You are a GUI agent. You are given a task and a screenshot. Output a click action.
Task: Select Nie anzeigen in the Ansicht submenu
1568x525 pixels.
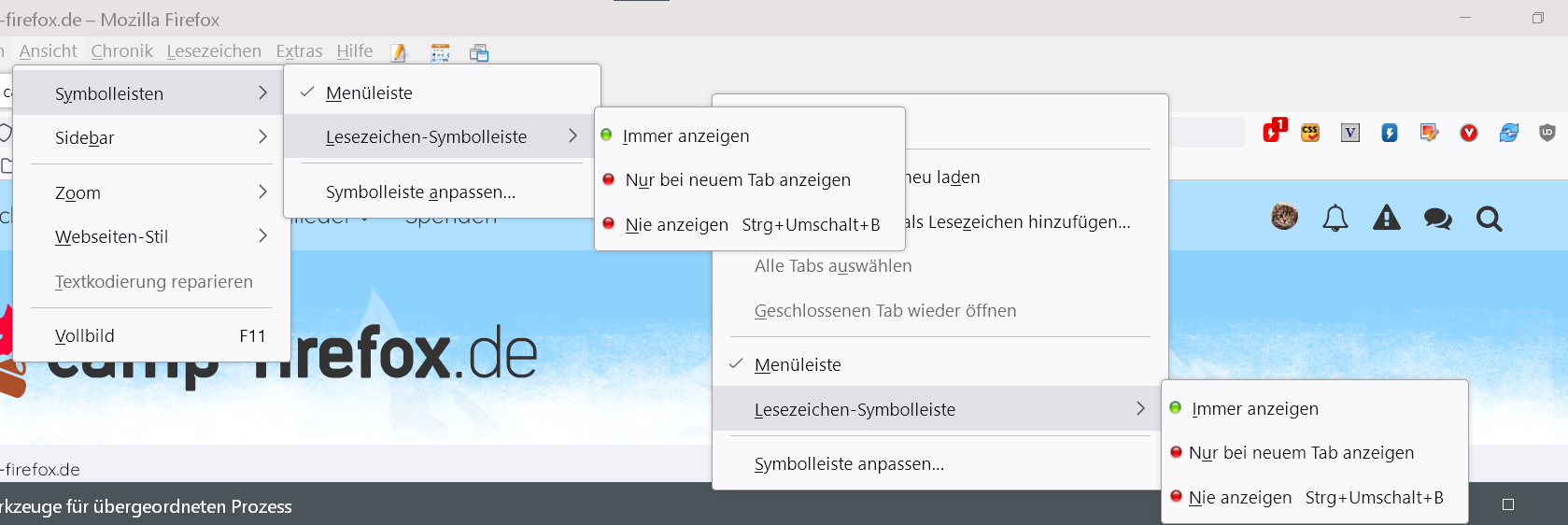click(750, 224)
